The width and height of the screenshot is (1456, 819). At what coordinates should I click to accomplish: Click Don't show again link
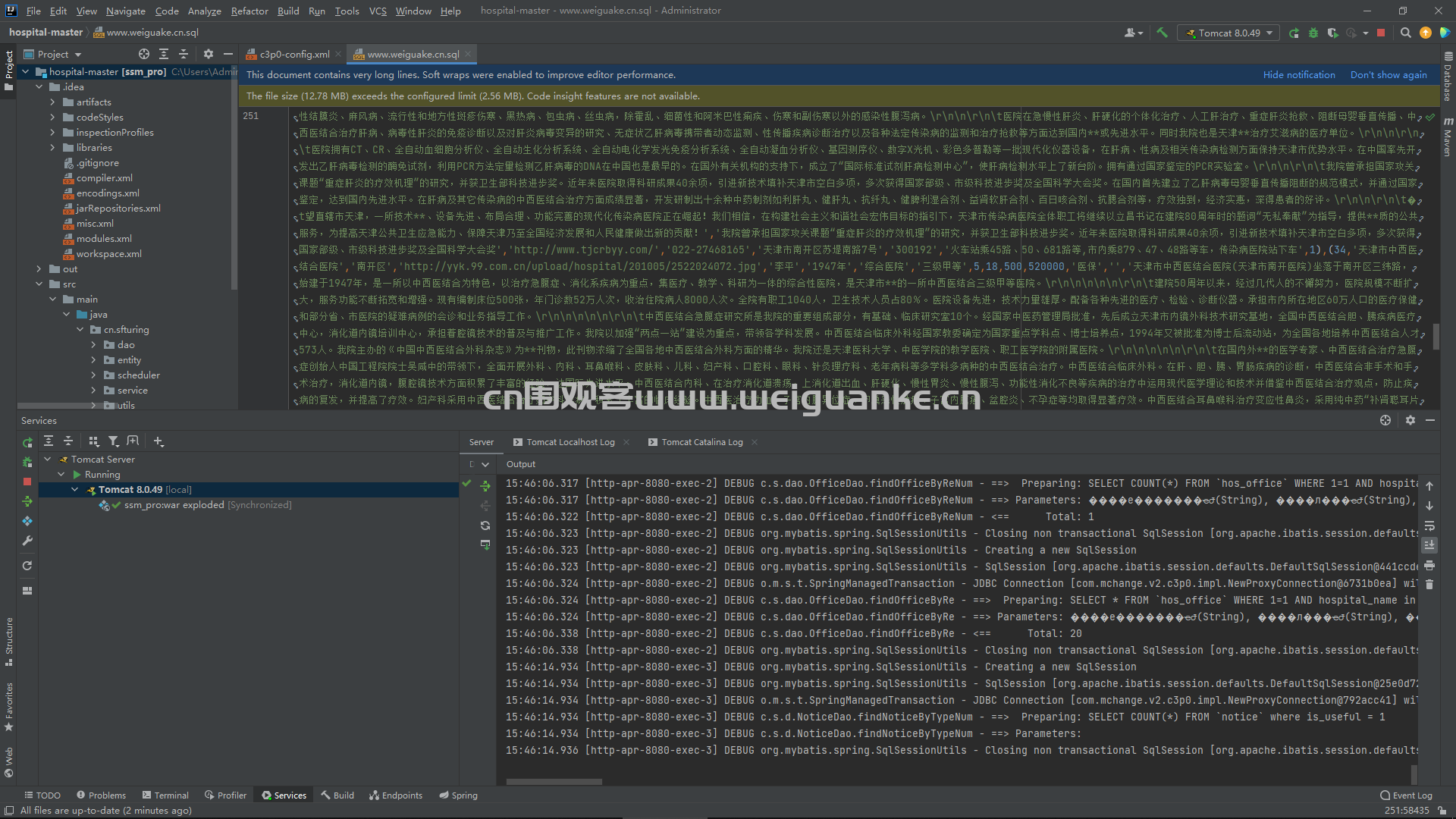[1389, 74]
